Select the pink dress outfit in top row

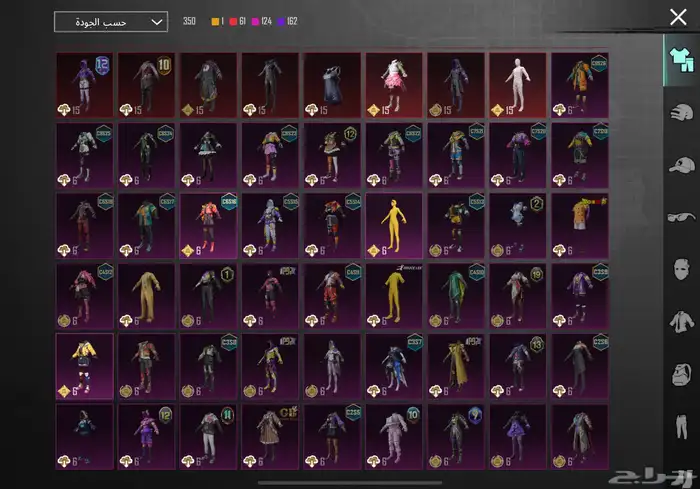tap(394, 85)
